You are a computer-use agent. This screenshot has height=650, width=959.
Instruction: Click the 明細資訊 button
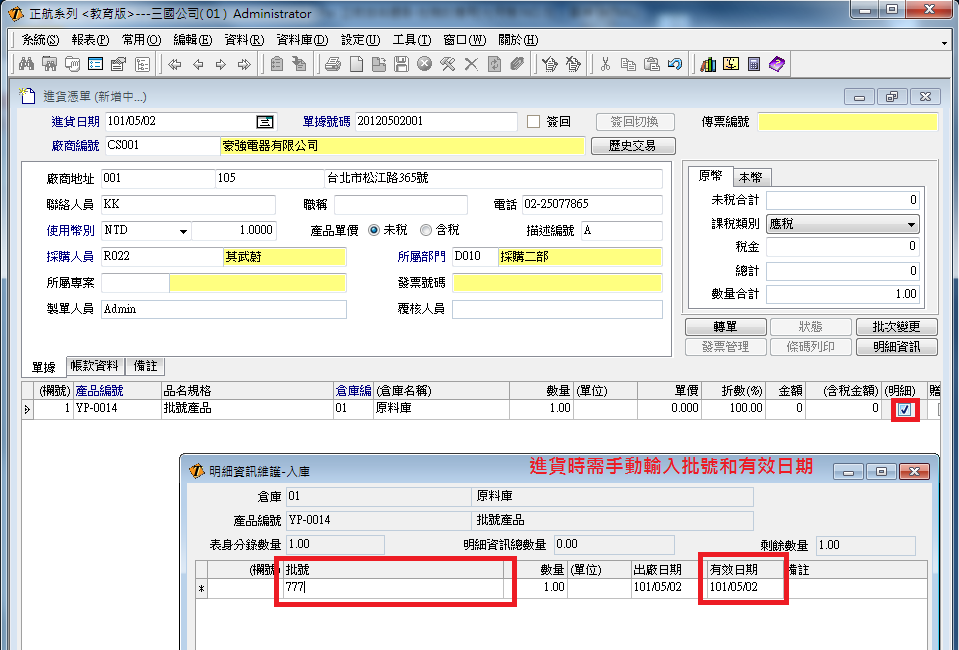coord(897,347)
